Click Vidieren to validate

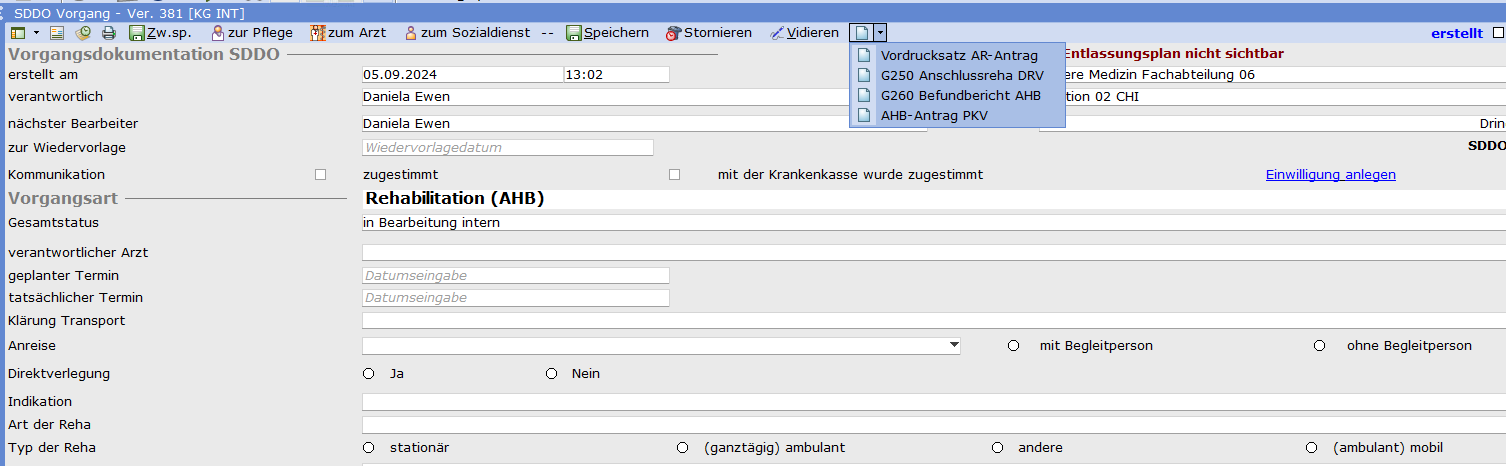[x=804, y=33]
